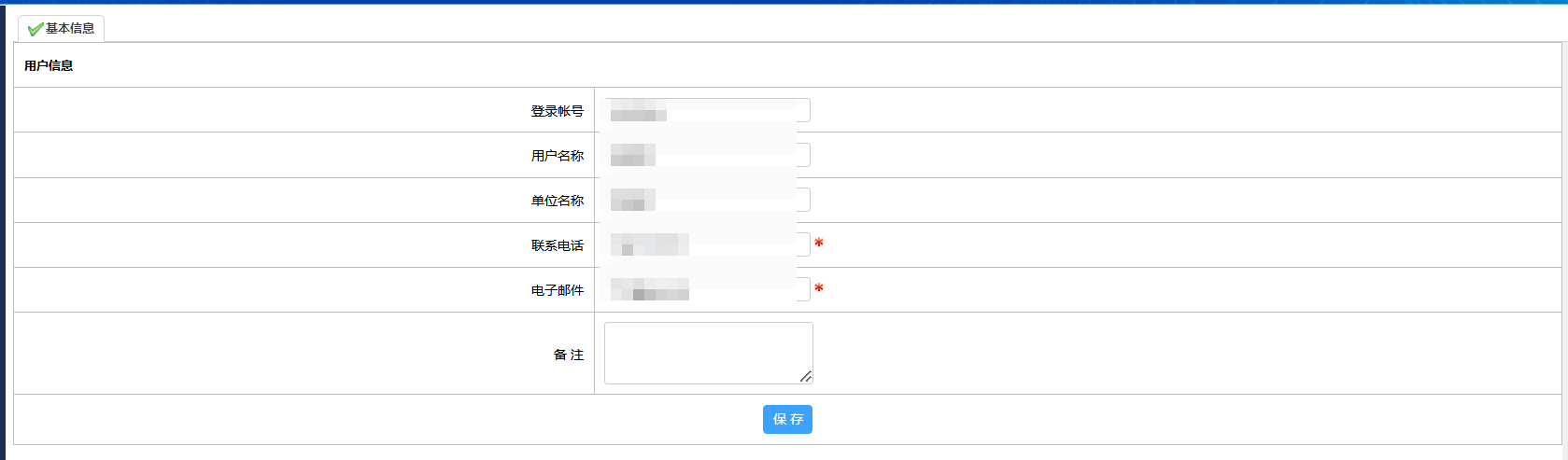Click the red asterisk beside 电子邮件
This screenshot has width=1568, height=460.
click(819, 288)
